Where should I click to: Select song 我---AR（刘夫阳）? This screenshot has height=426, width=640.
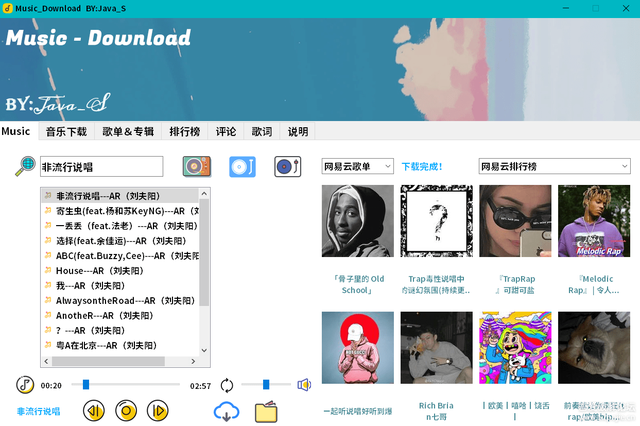[x=120, y=286]
